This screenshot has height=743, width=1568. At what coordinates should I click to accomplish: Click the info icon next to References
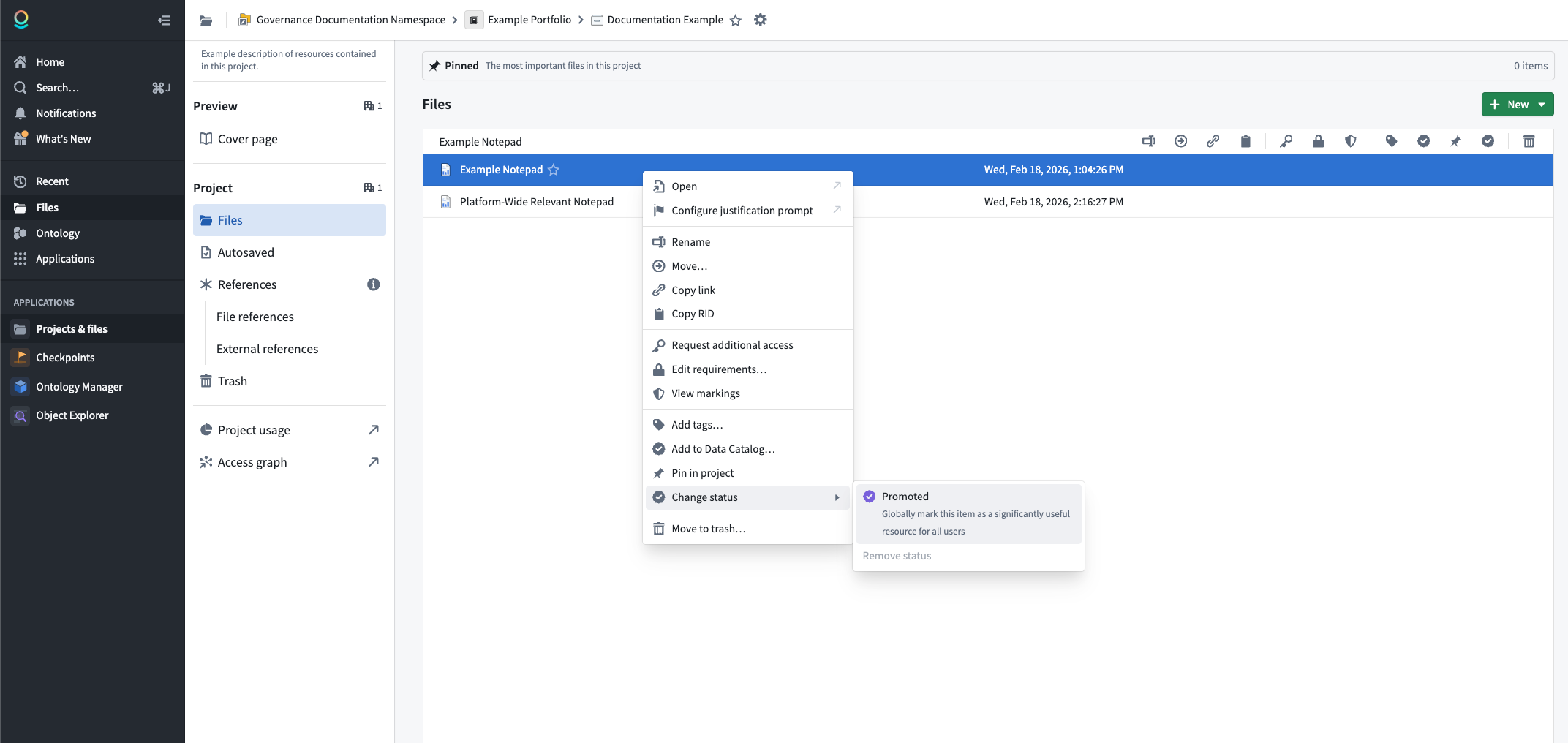(x=373, y=284)
